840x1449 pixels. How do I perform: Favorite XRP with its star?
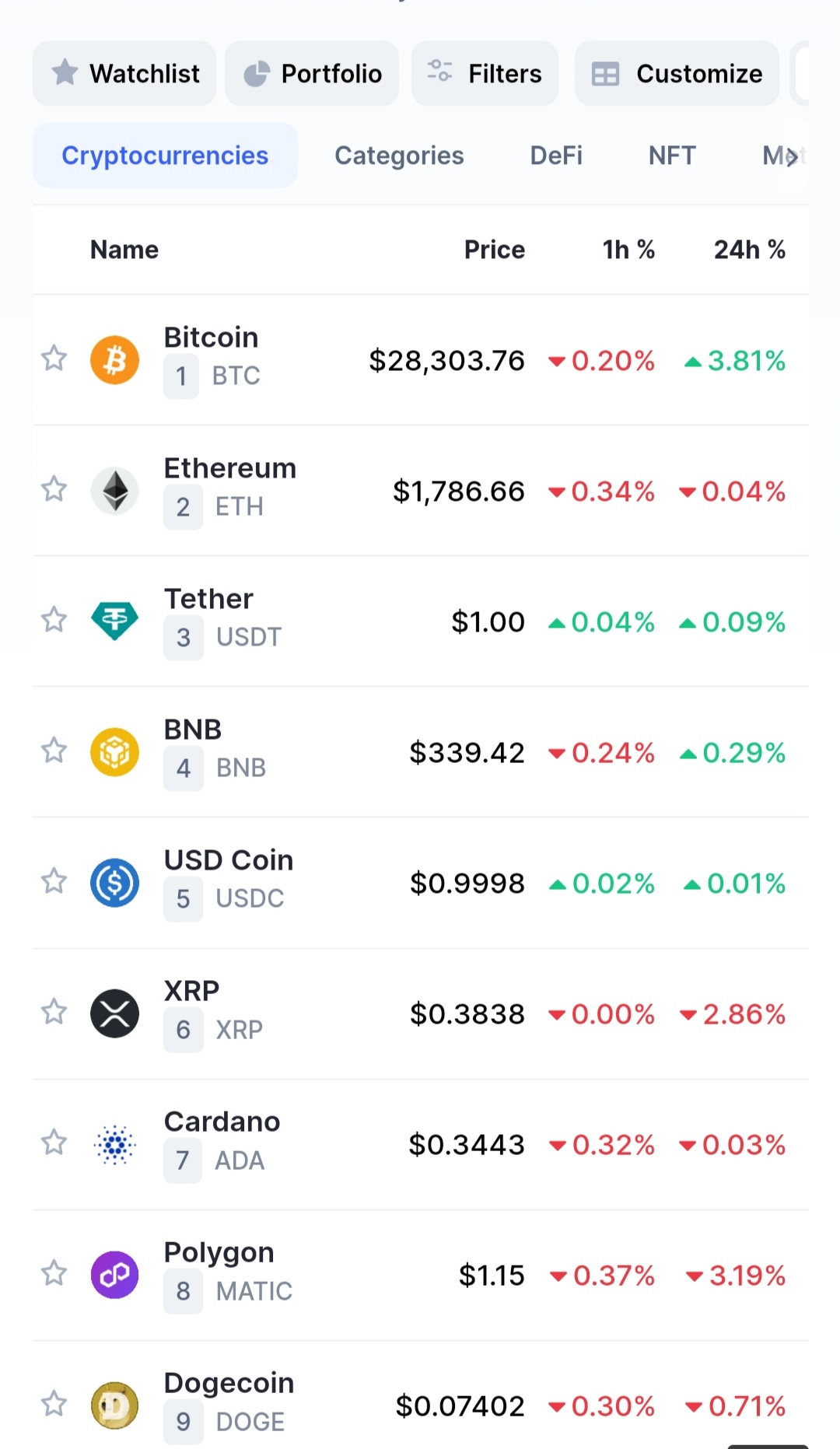54,1012
